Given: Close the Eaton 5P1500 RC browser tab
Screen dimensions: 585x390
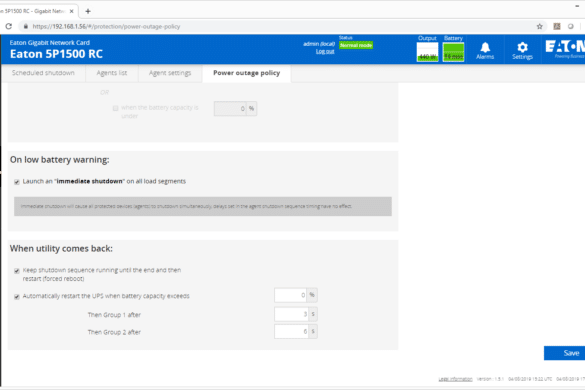Looking at the screenshot, I should [x=72, y=11].
